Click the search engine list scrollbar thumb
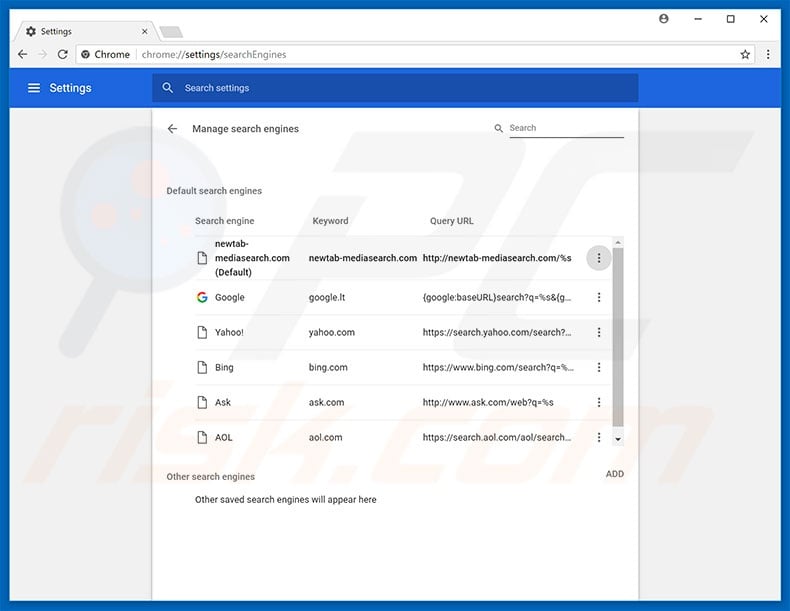The image size is (790, 611). [x=618, y=336]
